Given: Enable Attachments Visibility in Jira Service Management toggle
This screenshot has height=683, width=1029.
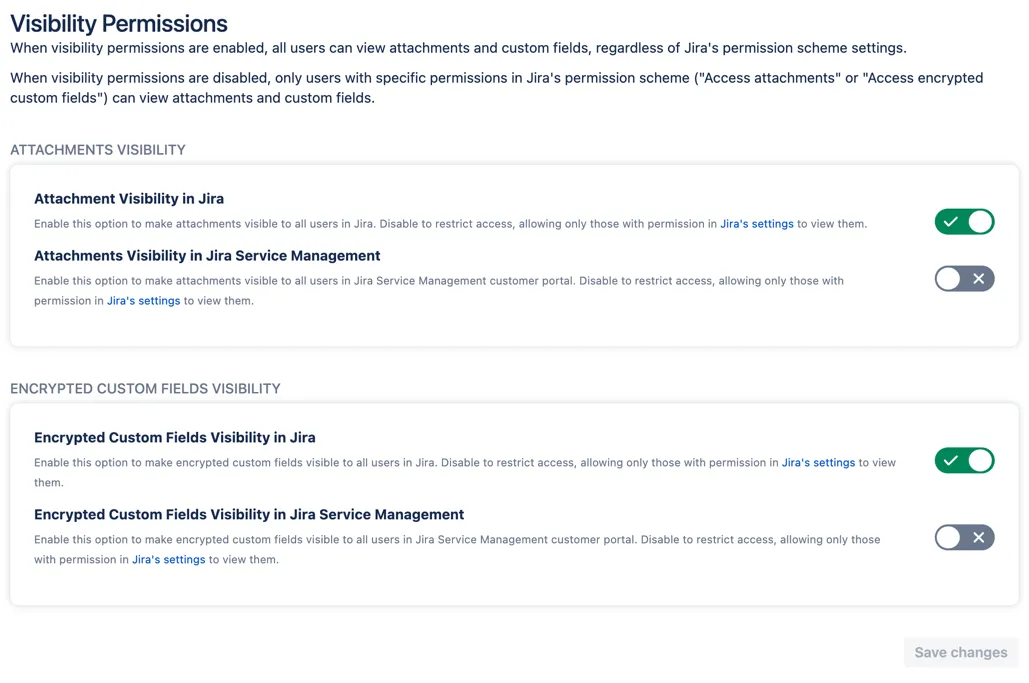Looking at the screenshot, I should 964,279.
